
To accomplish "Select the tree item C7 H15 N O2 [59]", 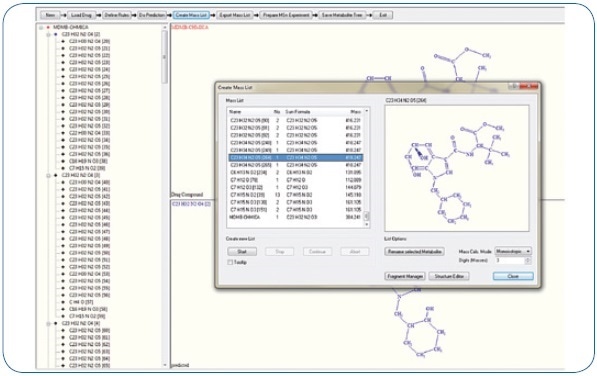I will pyautogui.click(x=87, y=316).
